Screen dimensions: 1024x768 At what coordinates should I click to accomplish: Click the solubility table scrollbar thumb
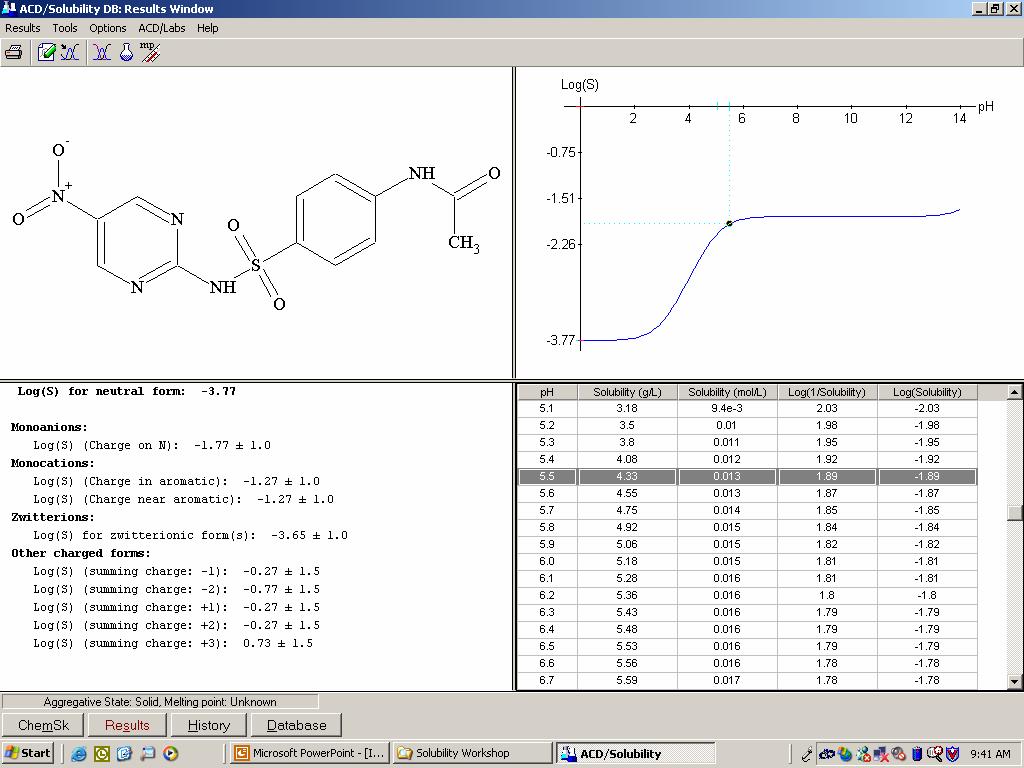pos(1014,513)
